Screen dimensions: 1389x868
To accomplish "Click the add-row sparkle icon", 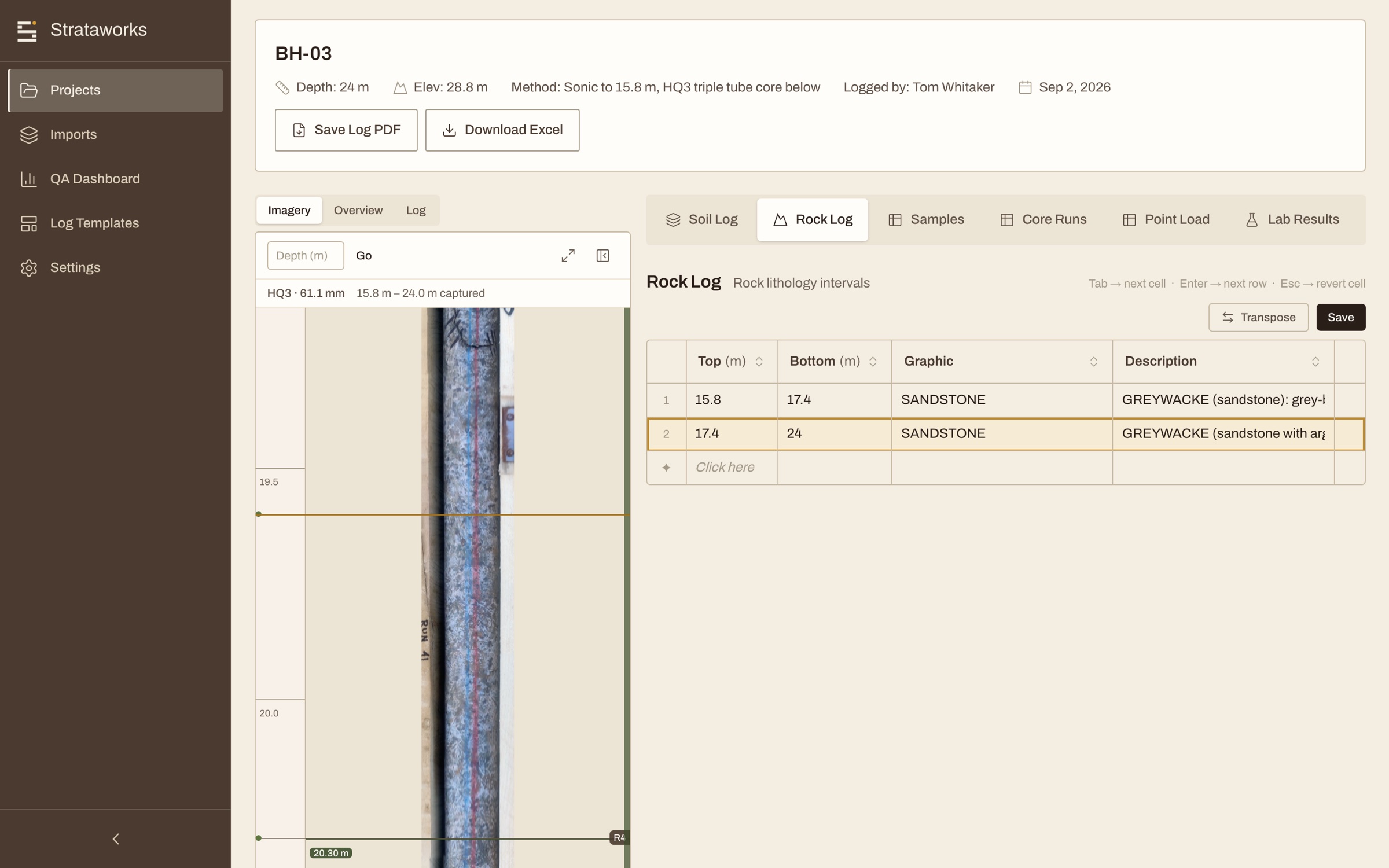I will pyautogui.click(x=666, y=468).
